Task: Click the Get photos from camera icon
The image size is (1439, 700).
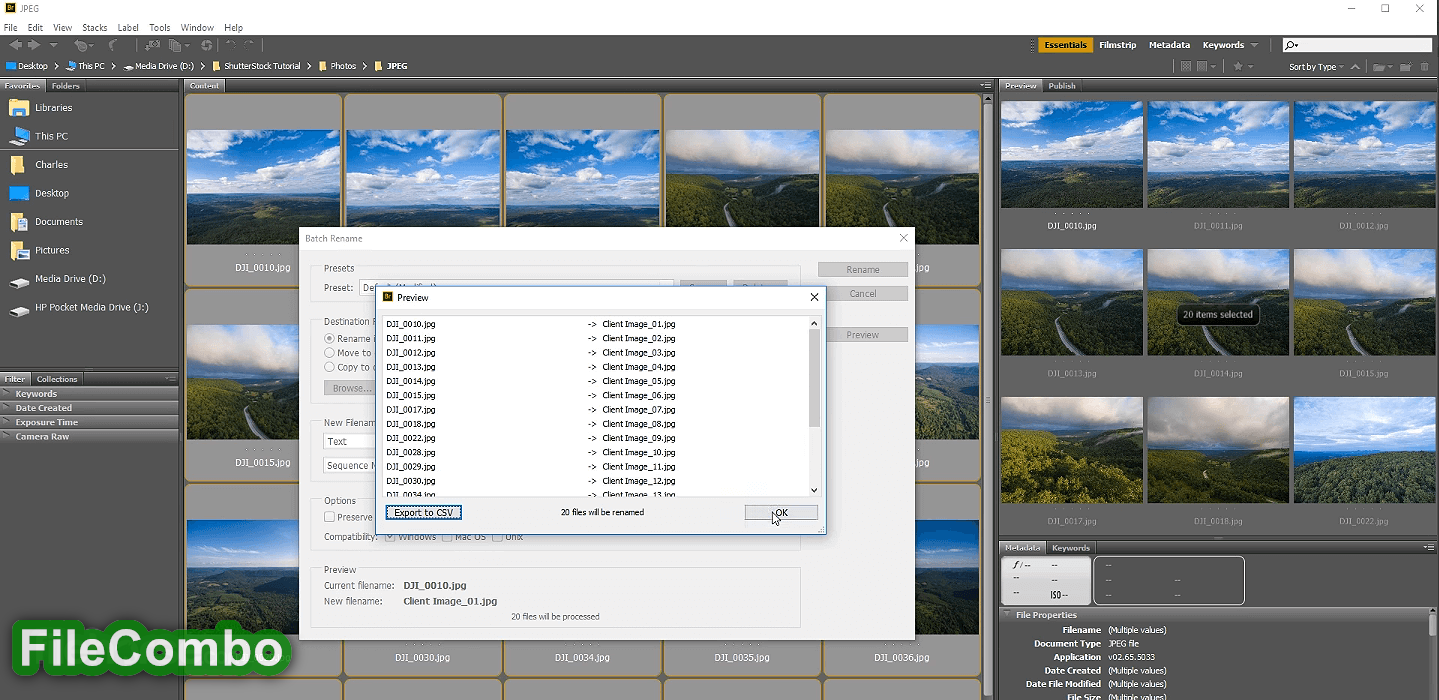Action: click(x=152, y=45)
